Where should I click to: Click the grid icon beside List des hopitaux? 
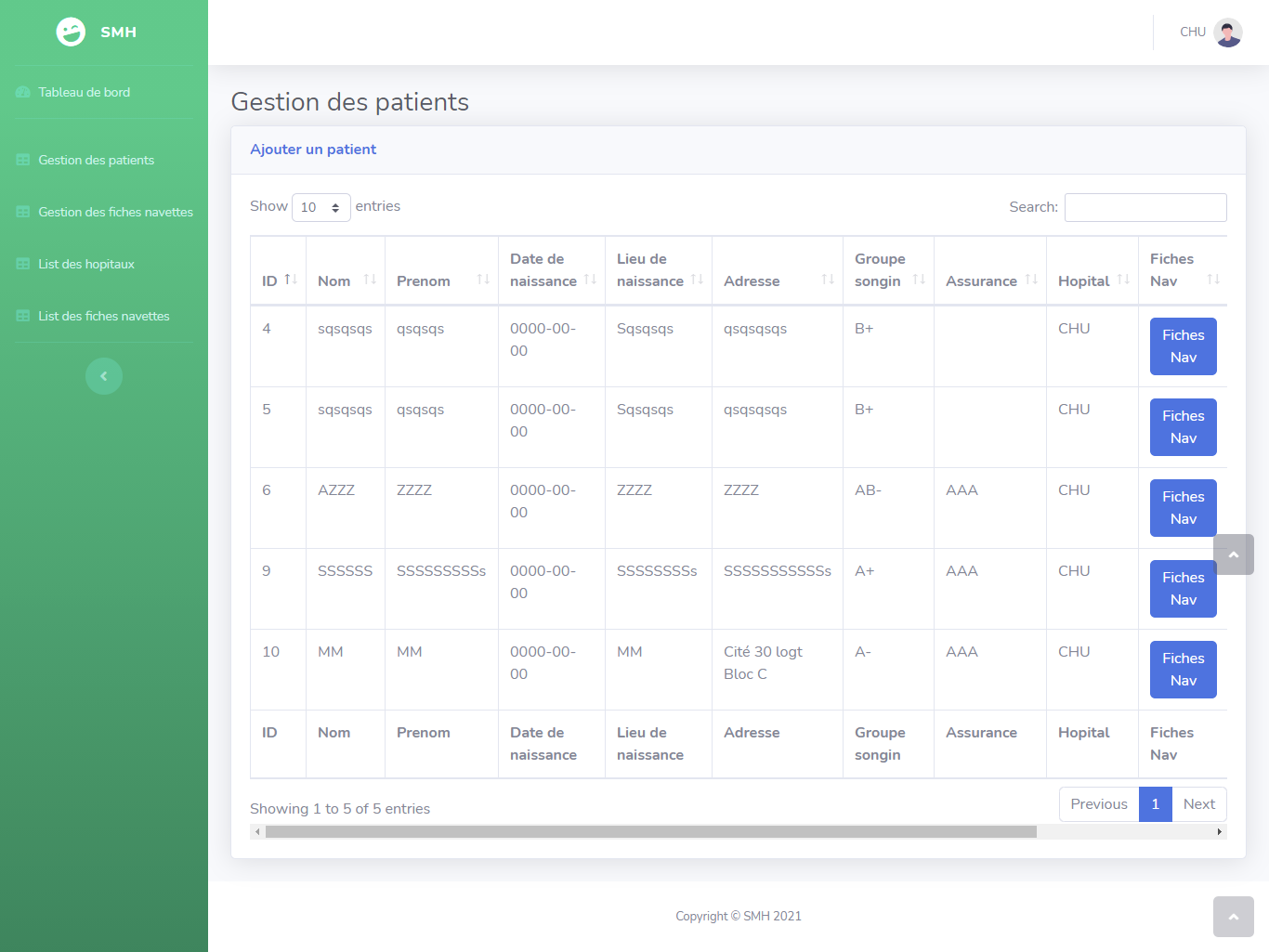(22, 264)
